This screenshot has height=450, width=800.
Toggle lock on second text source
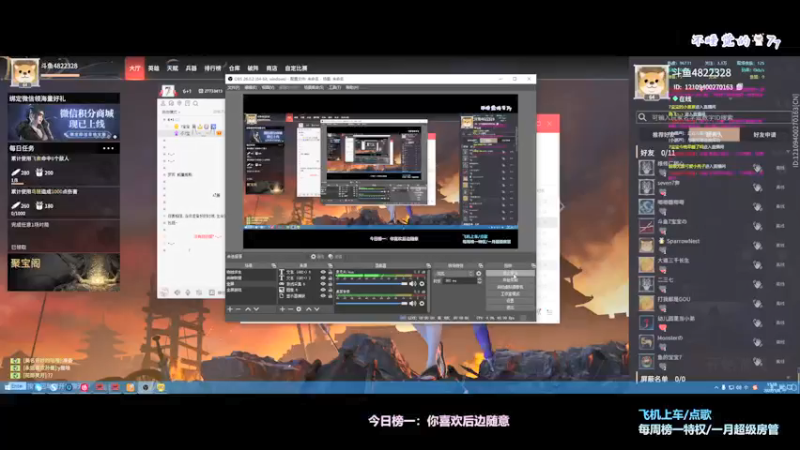(330, 278)
